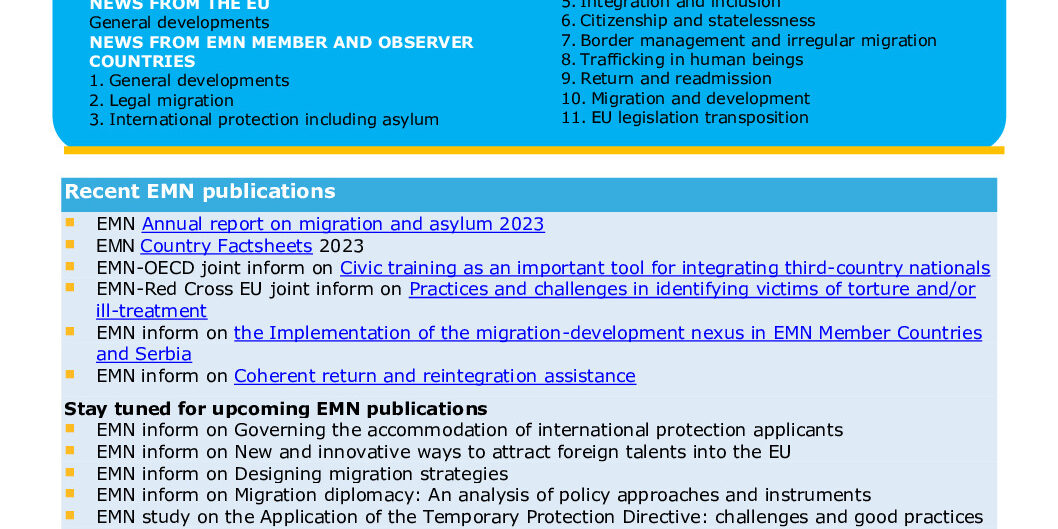Click the Temporary Protection Directive study line

click(539, 517)
